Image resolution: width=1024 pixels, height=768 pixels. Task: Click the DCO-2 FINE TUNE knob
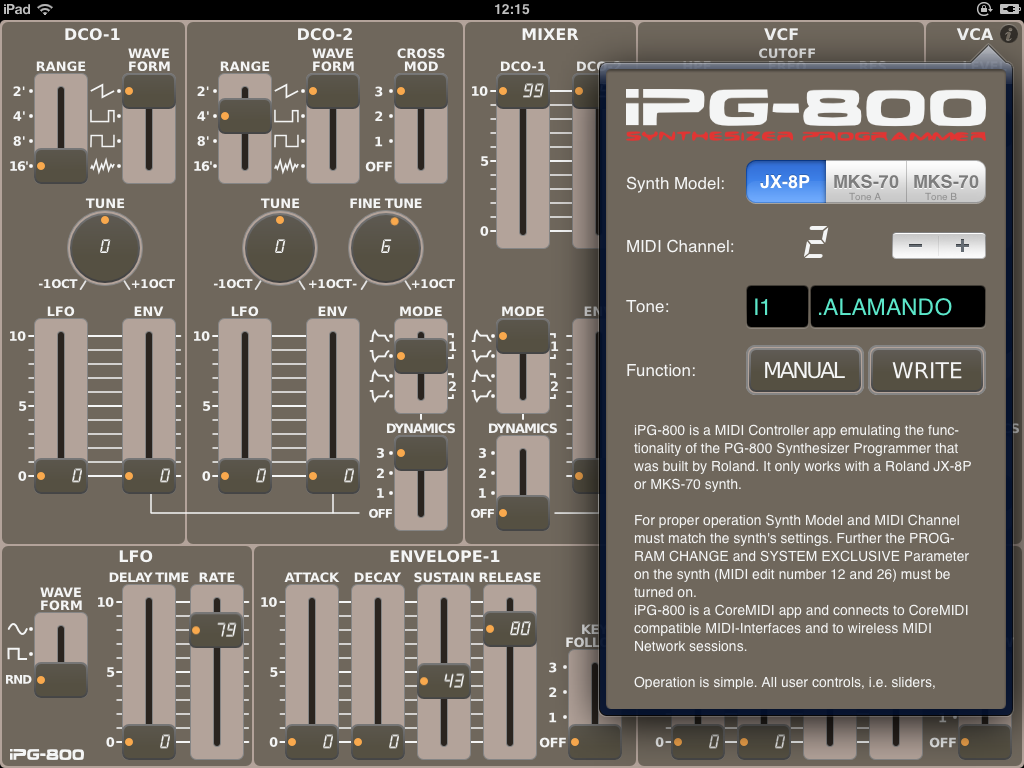[386, 247]
